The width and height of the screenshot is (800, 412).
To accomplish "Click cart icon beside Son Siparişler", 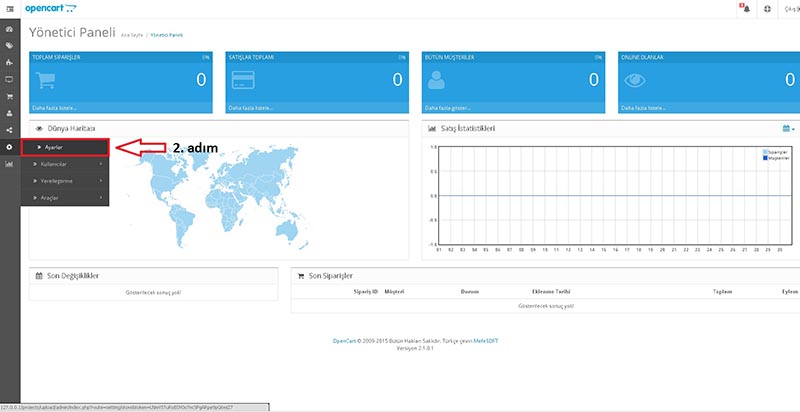I will (x=301, y=276).
